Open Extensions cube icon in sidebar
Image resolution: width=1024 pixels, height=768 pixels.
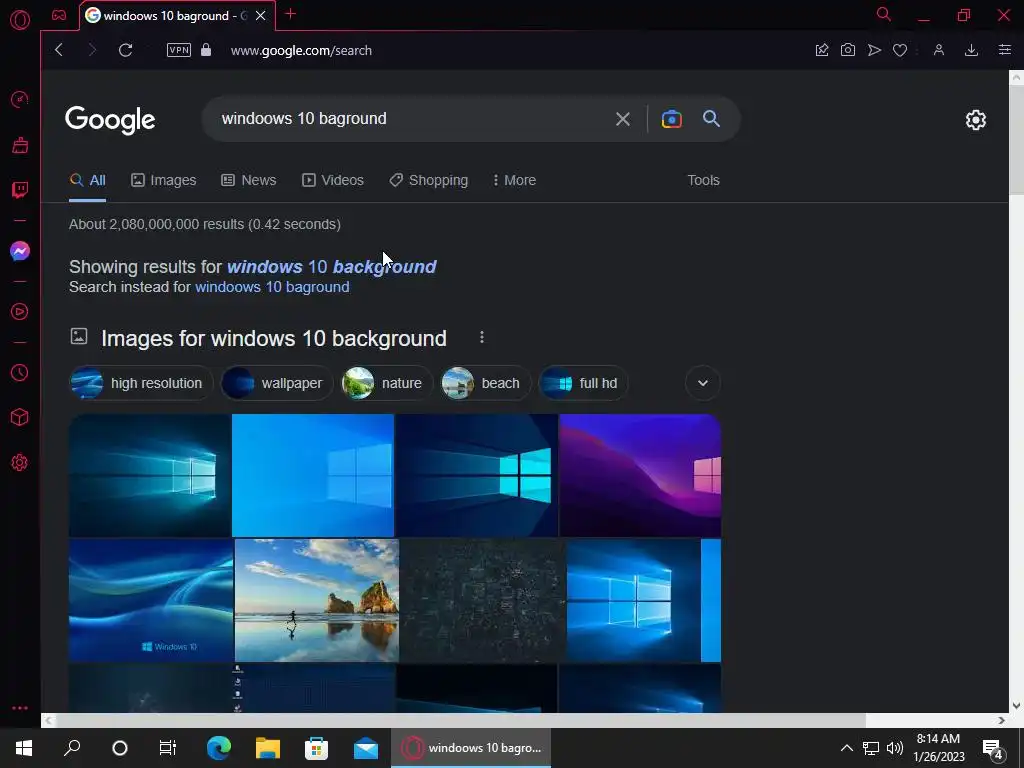pos(20,417)
